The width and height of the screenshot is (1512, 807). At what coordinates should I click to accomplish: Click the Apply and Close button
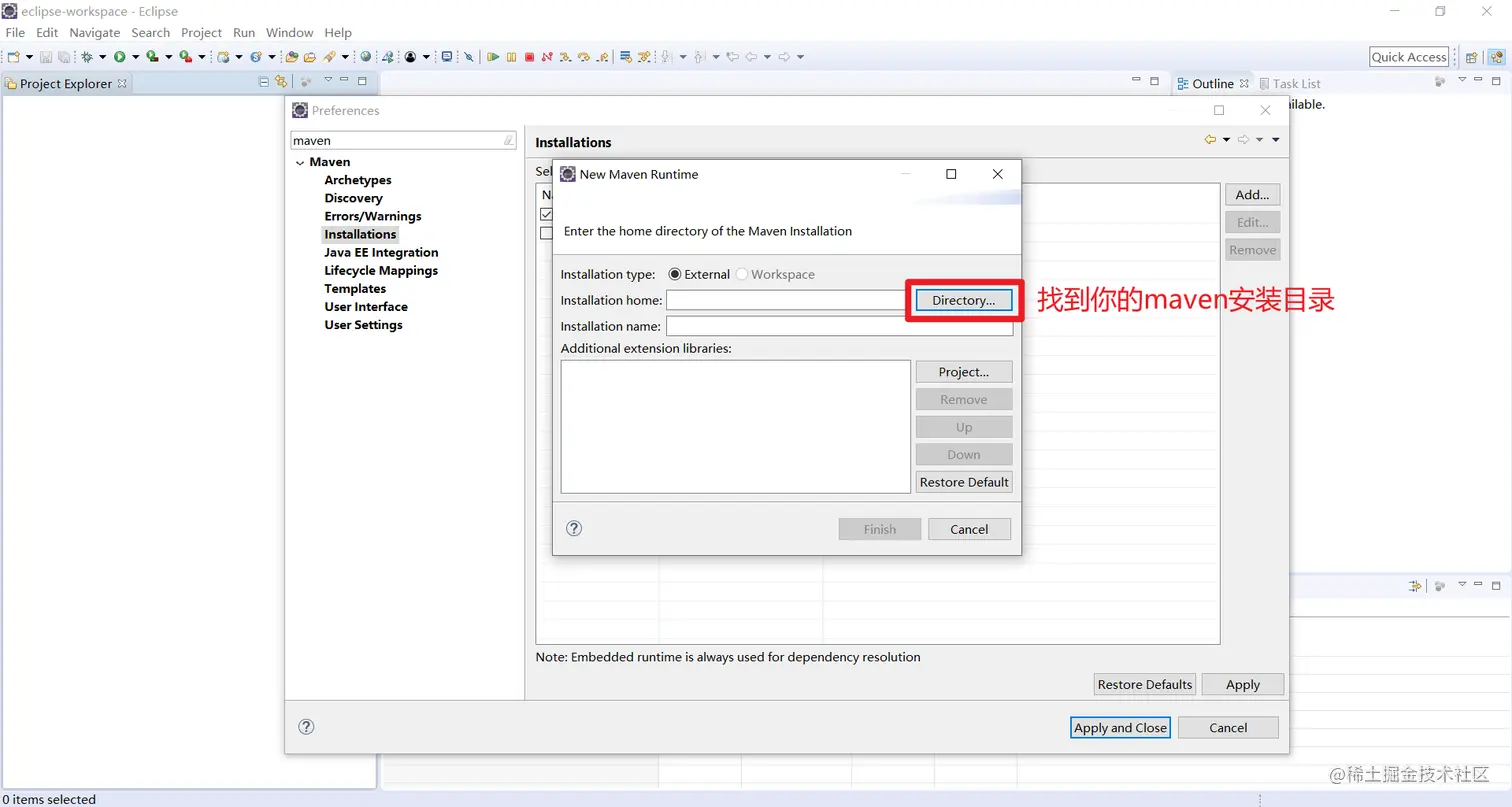[x=1120, y=728]
